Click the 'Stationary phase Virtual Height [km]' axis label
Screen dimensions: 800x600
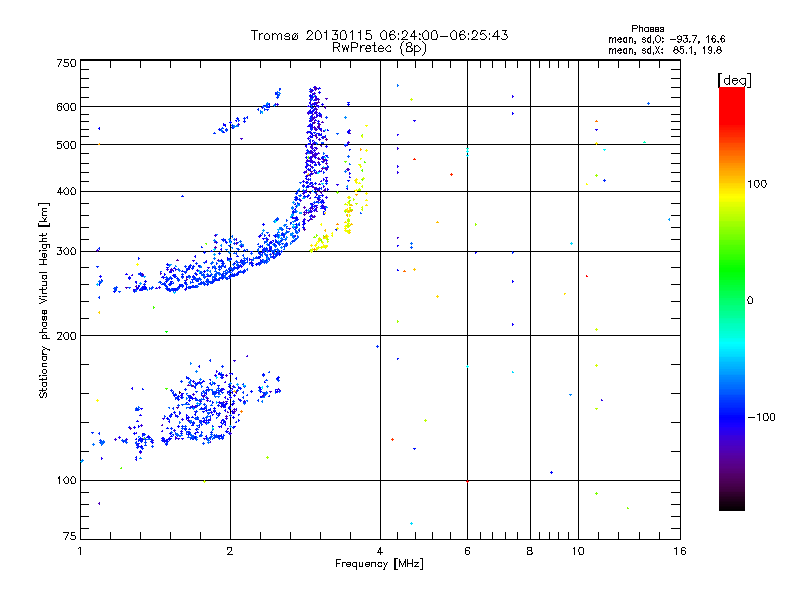click(x=43, y=300)
